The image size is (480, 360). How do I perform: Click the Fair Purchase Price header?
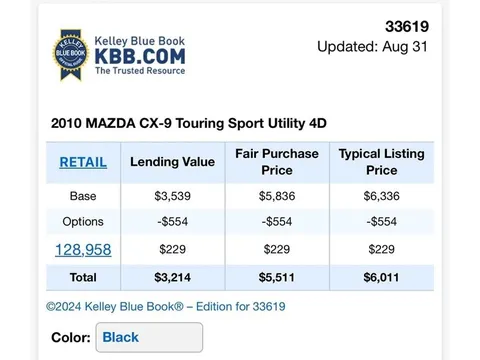coord(277,162)
